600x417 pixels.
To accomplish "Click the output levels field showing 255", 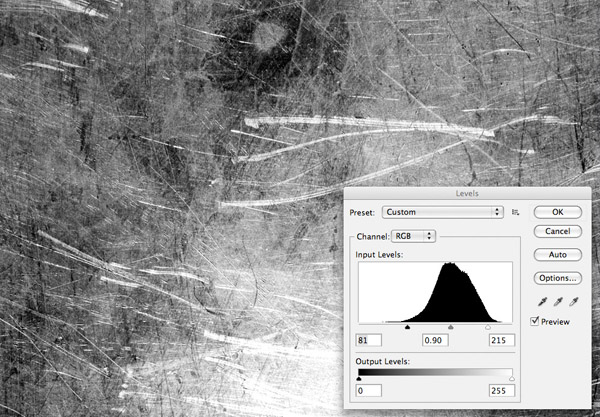I will pyautogui.click(x=502, y=391).
